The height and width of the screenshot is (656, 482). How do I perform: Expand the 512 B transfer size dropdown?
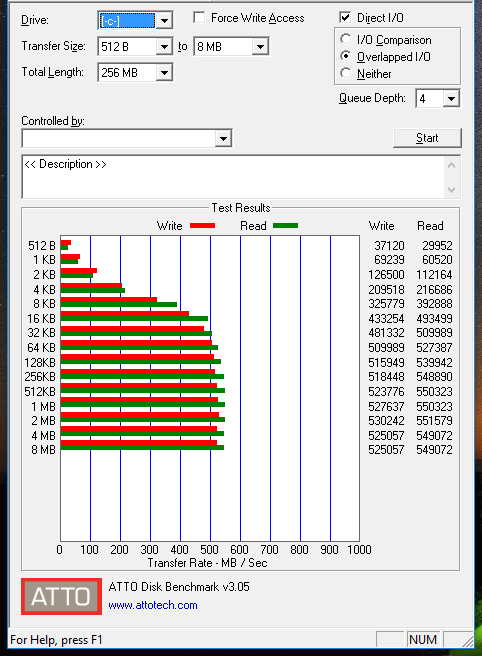[164, 46]
